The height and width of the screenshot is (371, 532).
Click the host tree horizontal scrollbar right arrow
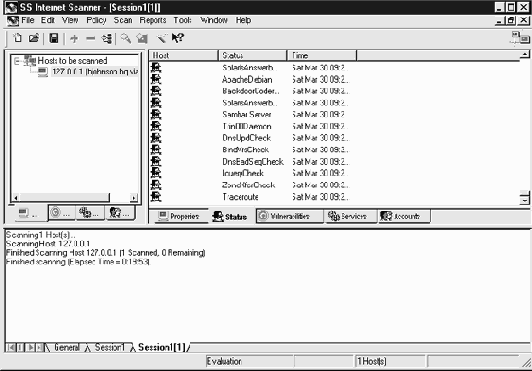134,198
